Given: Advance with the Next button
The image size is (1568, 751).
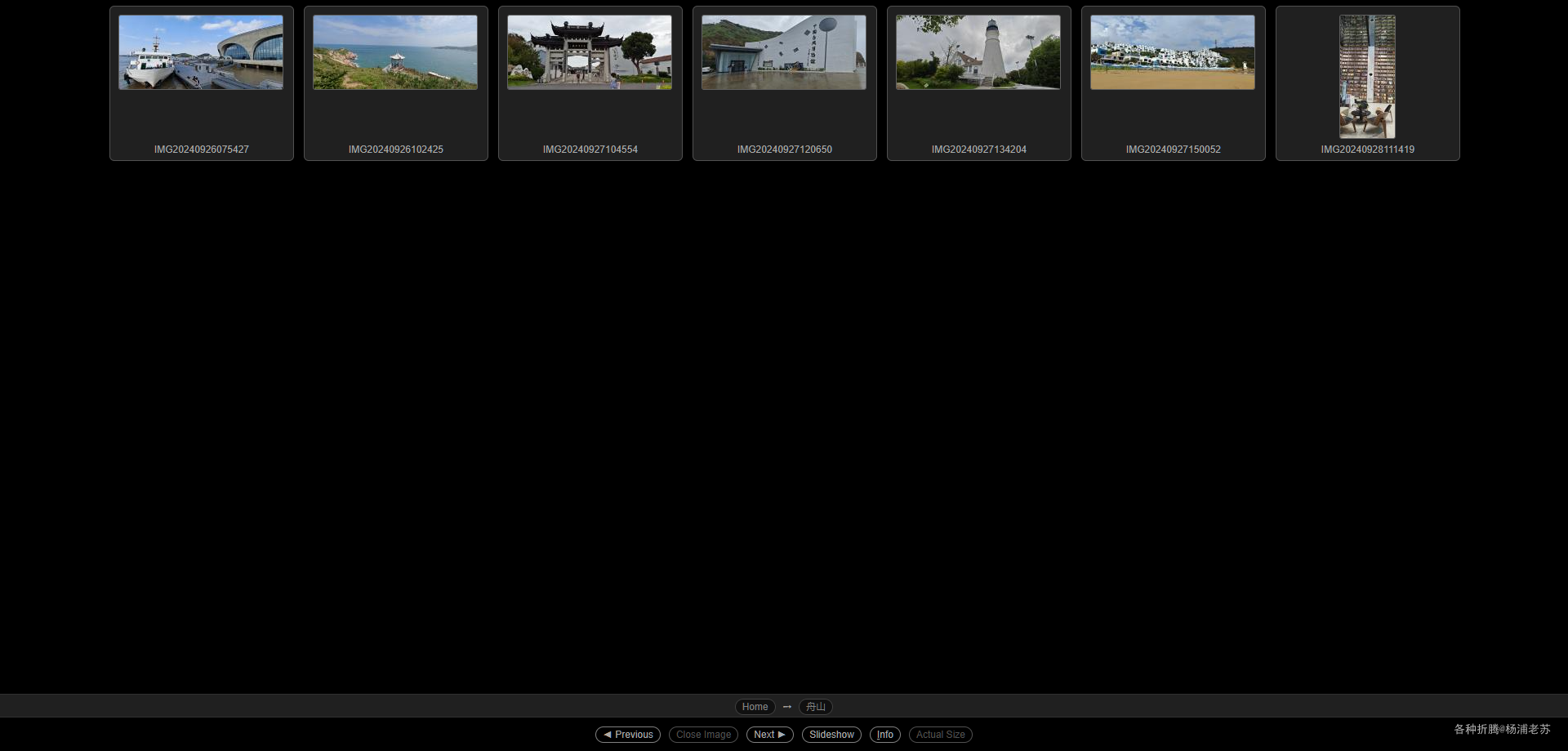Looking at the screenshot, I should (770, 735).
